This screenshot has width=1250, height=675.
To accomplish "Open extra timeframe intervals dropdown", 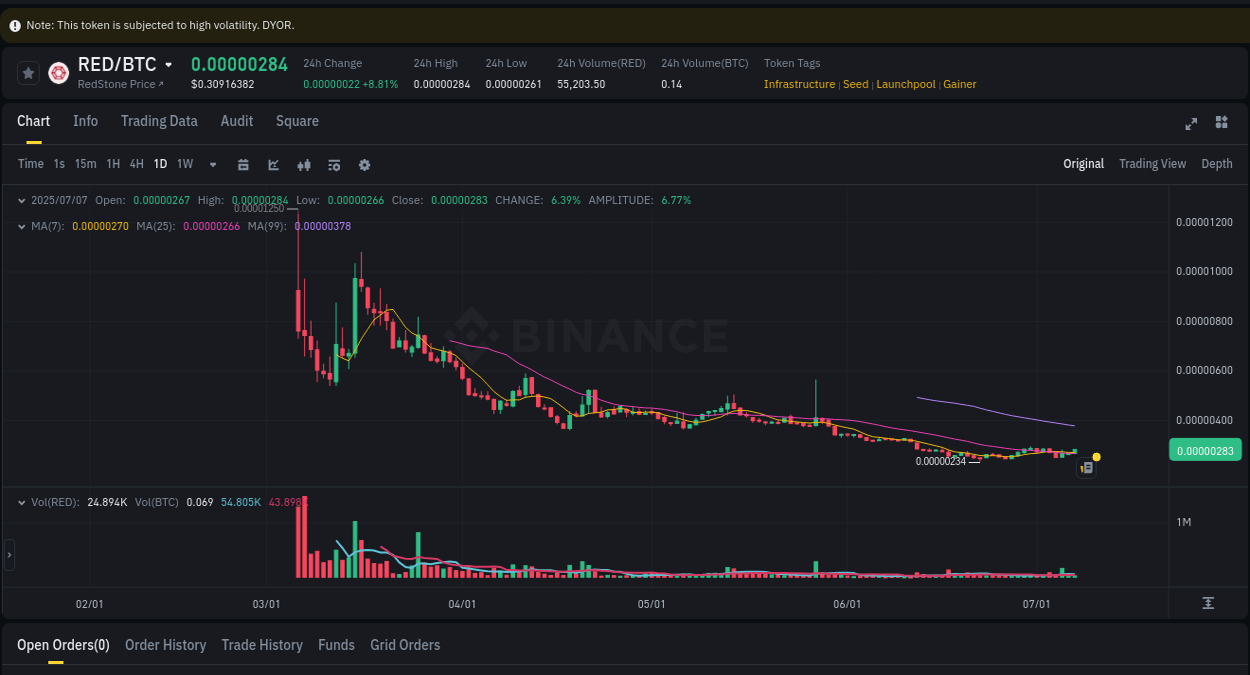I will [x=211, y=164].
